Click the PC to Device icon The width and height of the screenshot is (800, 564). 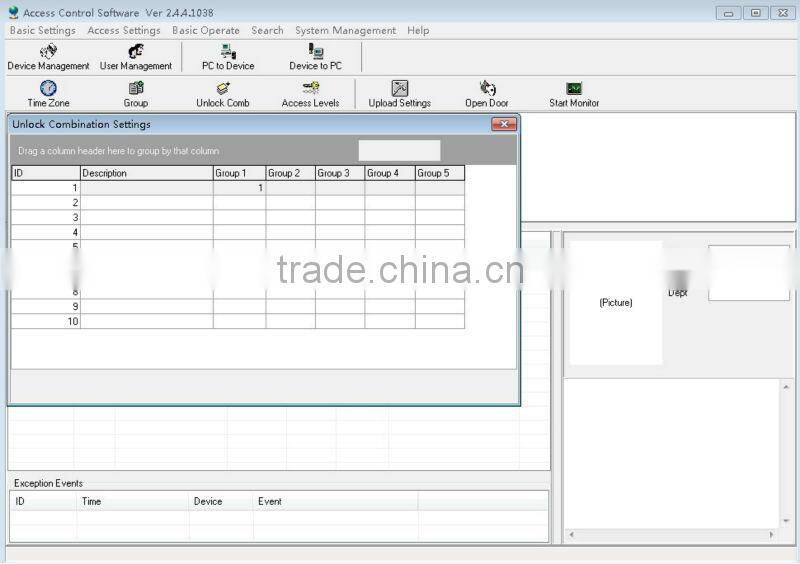point(228,57)
